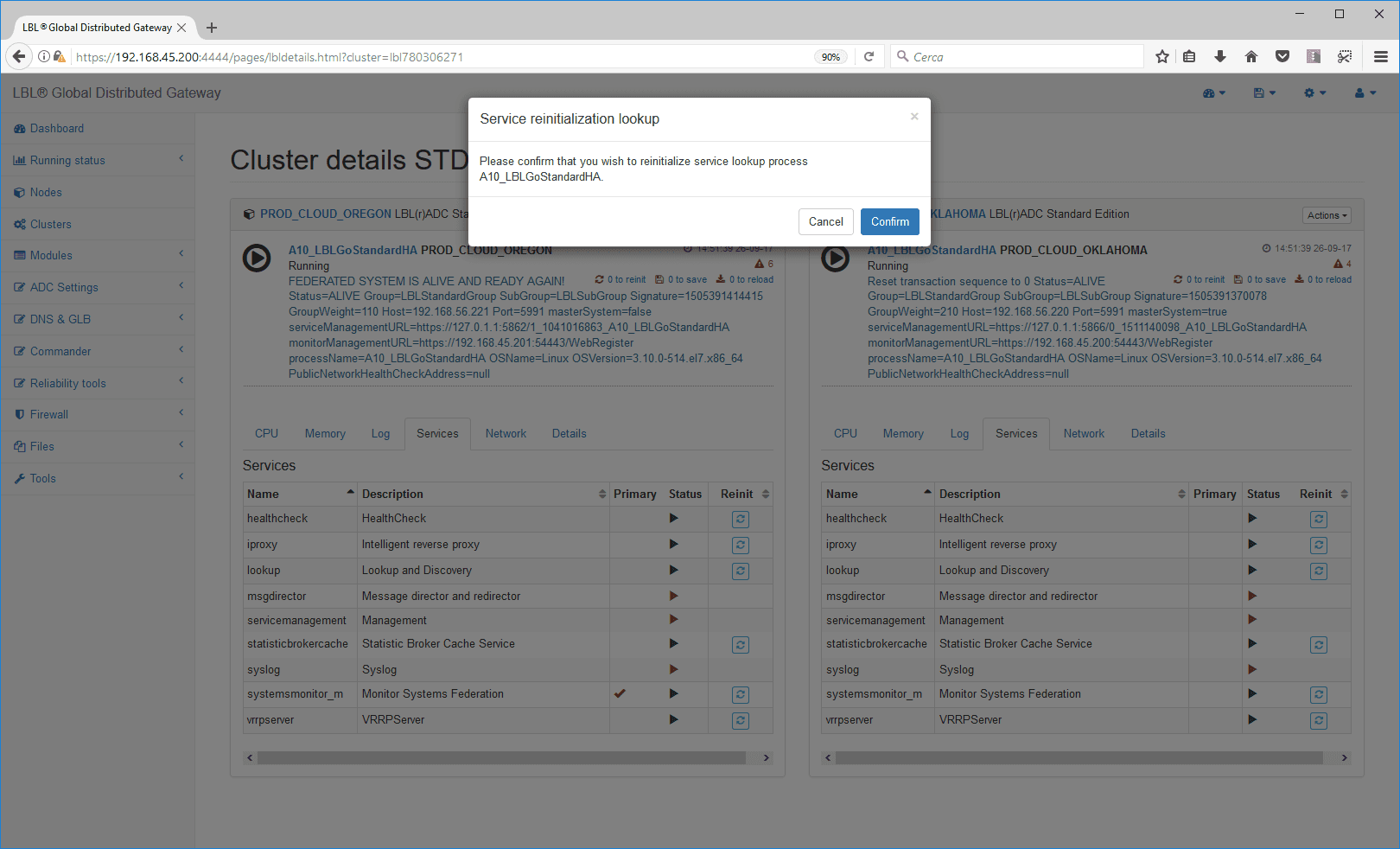Click the Oklahoma node running play icon
The image size is (1400, 849).
[x=836, y=259]
